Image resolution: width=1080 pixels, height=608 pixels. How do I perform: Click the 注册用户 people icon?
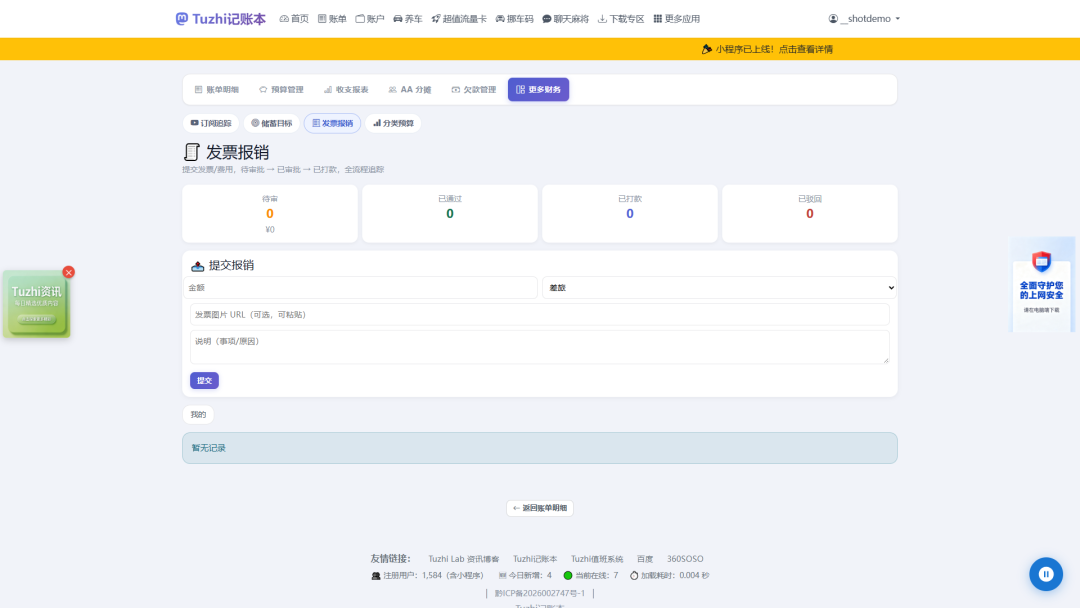click(x=376, y=576)
